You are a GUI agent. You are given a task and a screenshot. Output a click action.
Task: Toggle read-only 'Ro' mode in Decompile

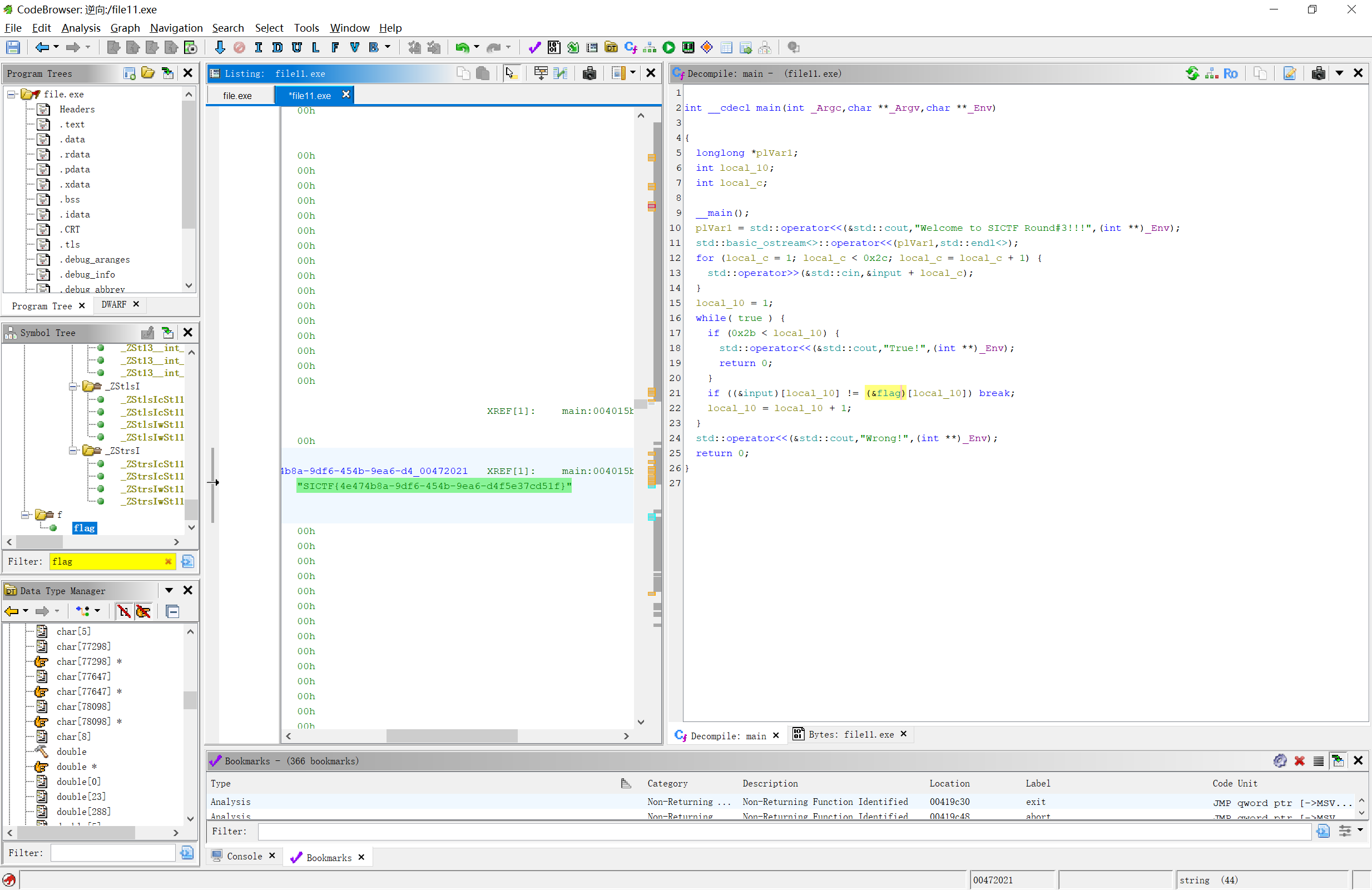[1230, 73]
